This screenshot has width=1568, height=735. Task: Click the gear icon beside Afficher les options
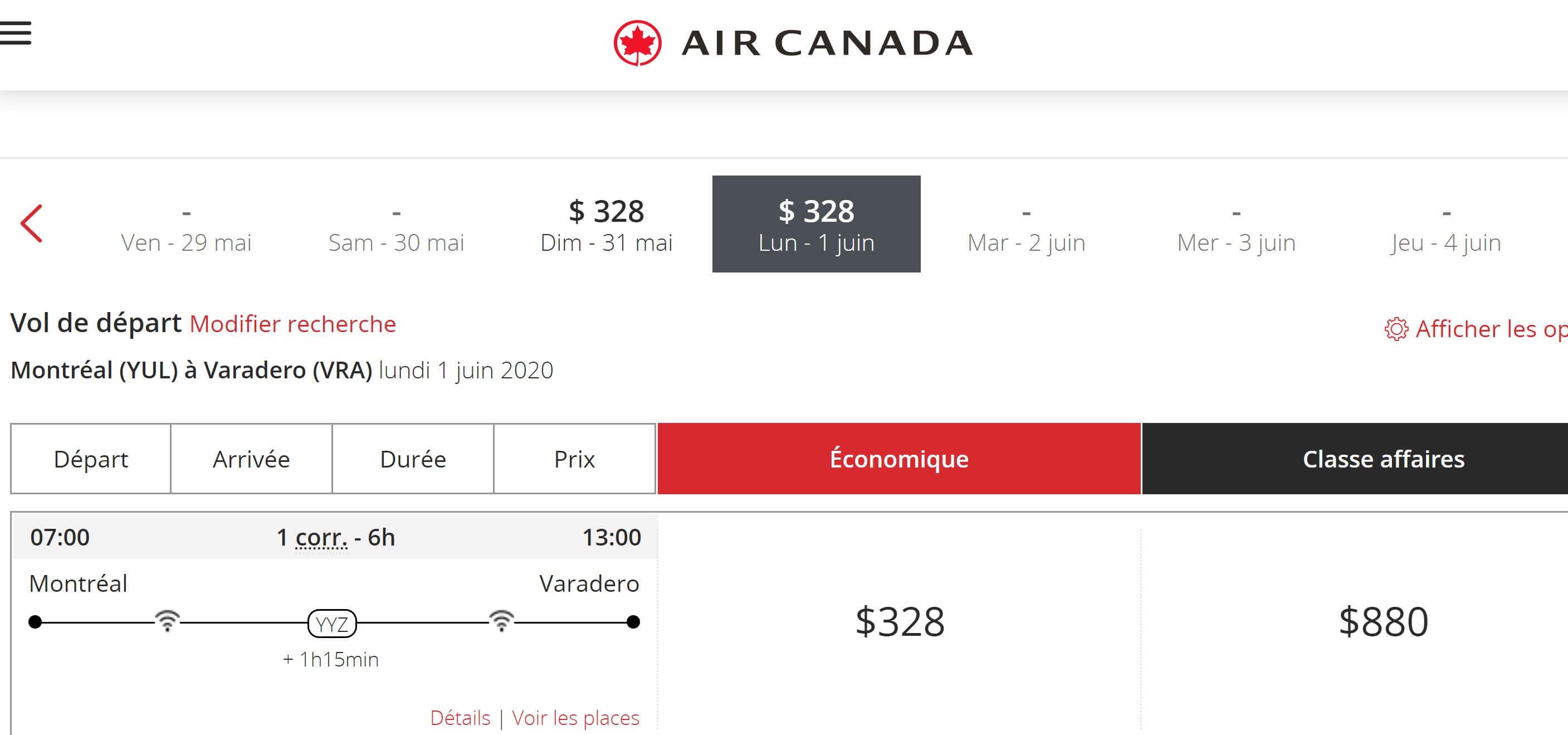(1396, 329)
